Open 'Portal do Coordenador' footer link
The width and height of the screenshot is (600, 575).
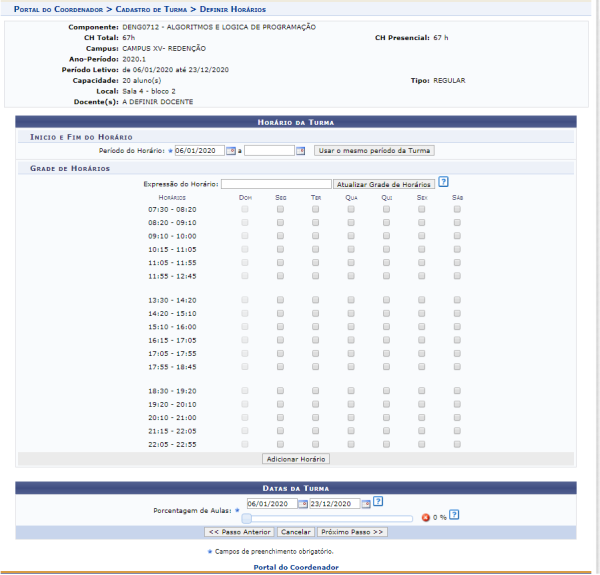point(297,567)
